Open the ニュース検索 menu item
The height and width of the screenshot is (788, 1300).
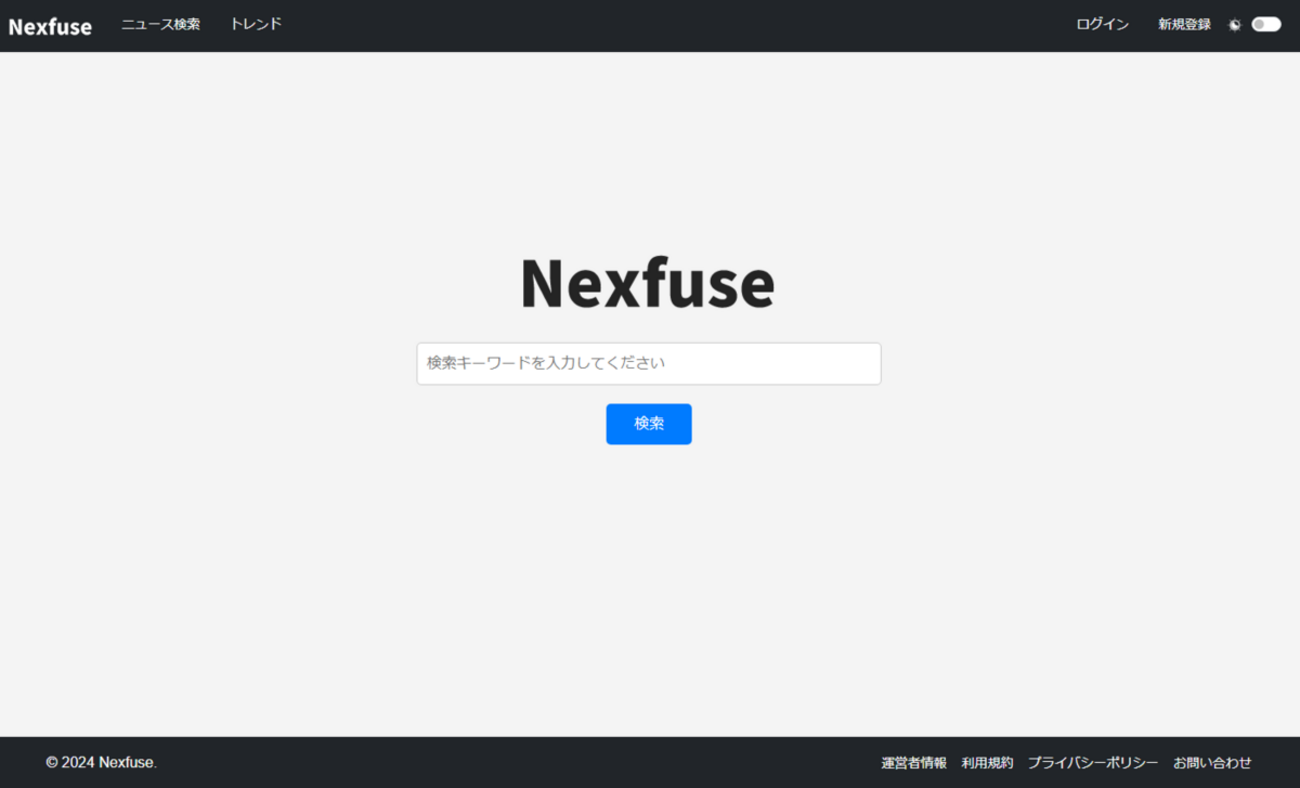pos(161,24)
